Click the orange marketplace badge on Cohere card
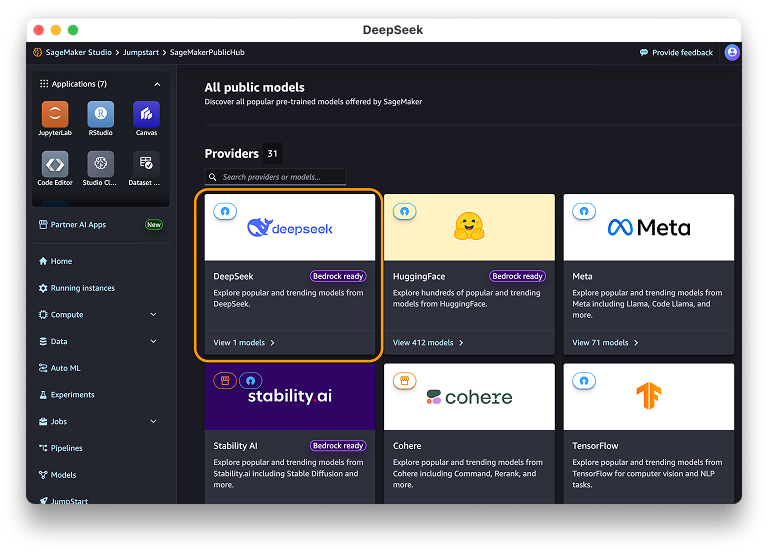768x552 pixels. pyautogui.click(x=405, y=381)
